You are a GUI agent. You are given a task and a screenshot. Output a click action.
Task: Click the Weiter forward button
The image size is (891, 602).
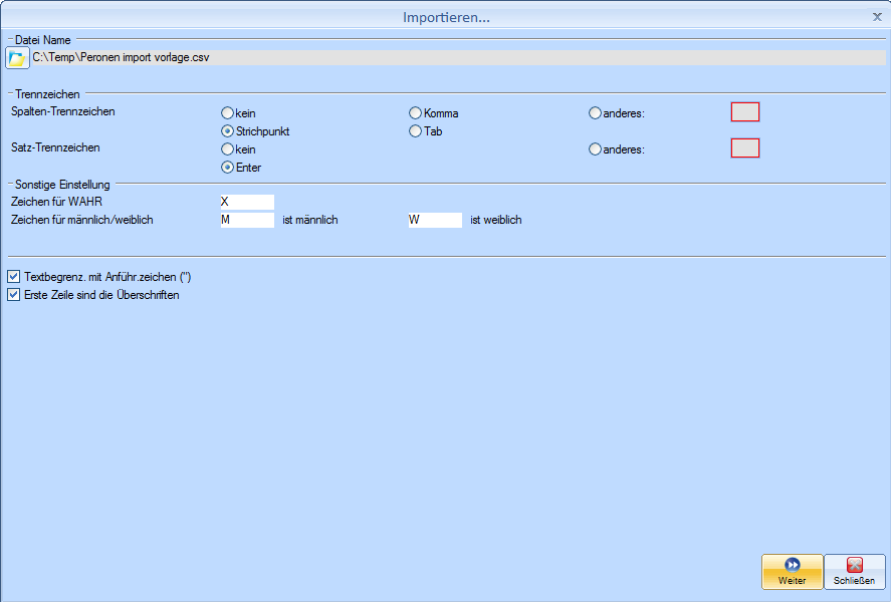pos(792,572)
